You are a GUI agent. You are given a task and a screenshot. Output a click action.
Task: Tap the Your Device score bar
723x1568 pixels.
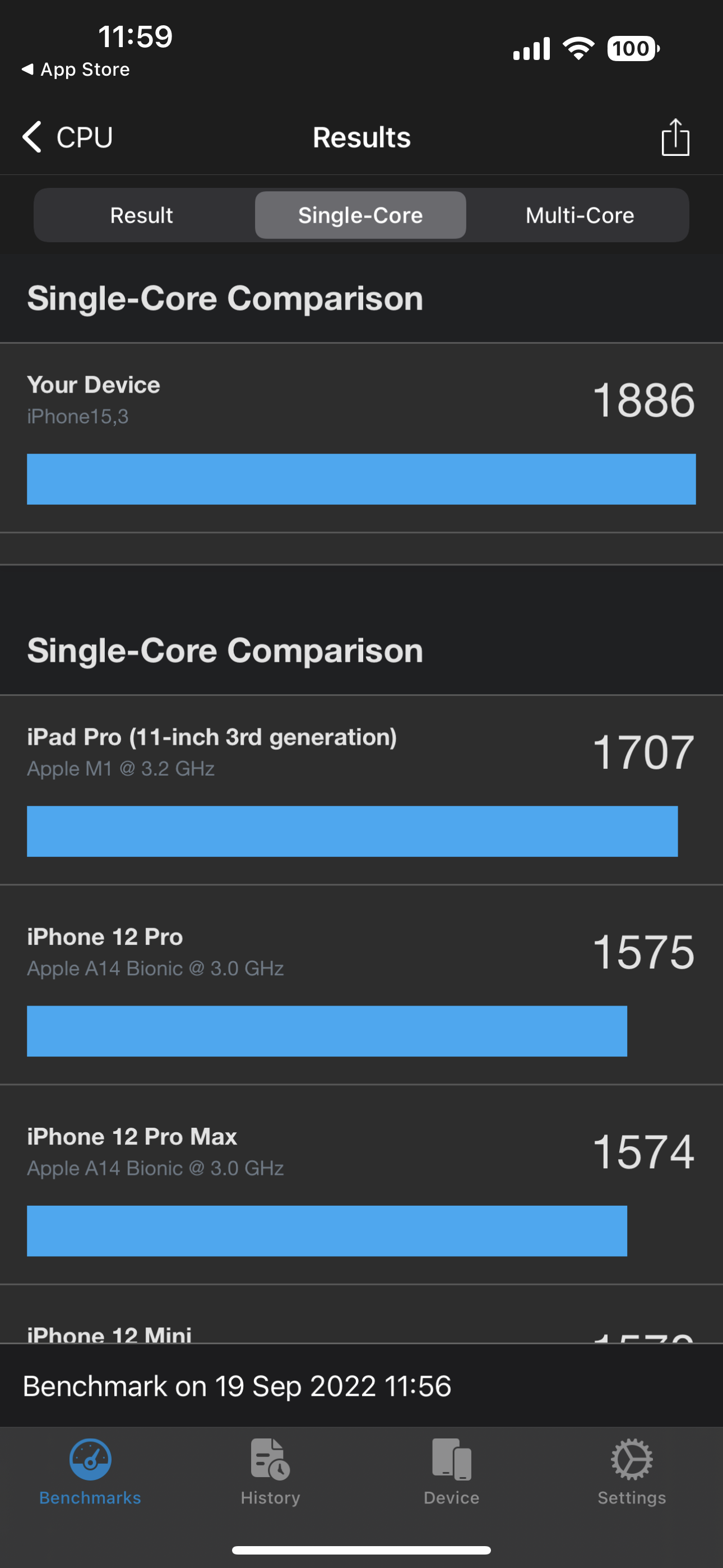tap(361, 479)
